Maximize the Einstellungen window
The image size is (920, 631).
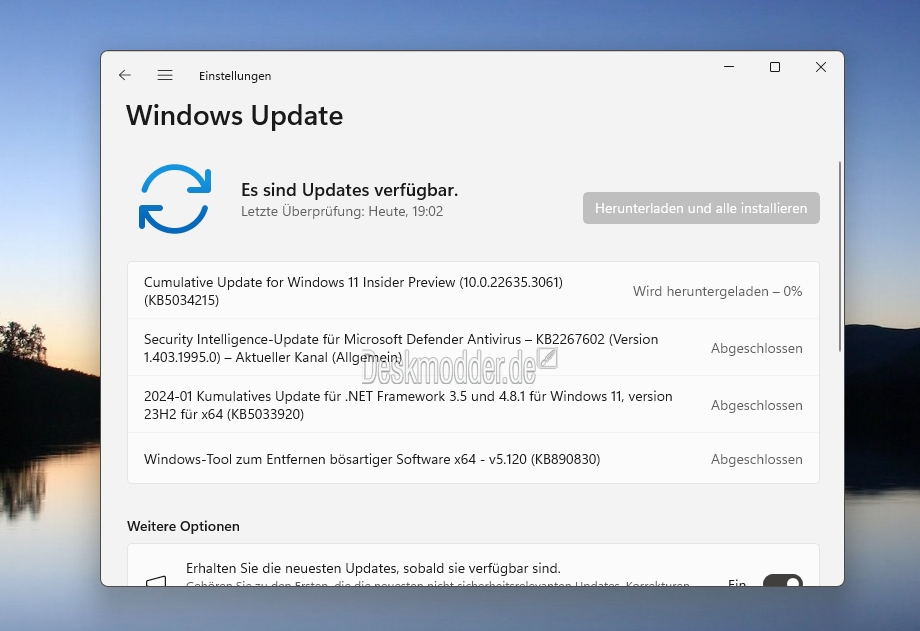coord(775,67)
